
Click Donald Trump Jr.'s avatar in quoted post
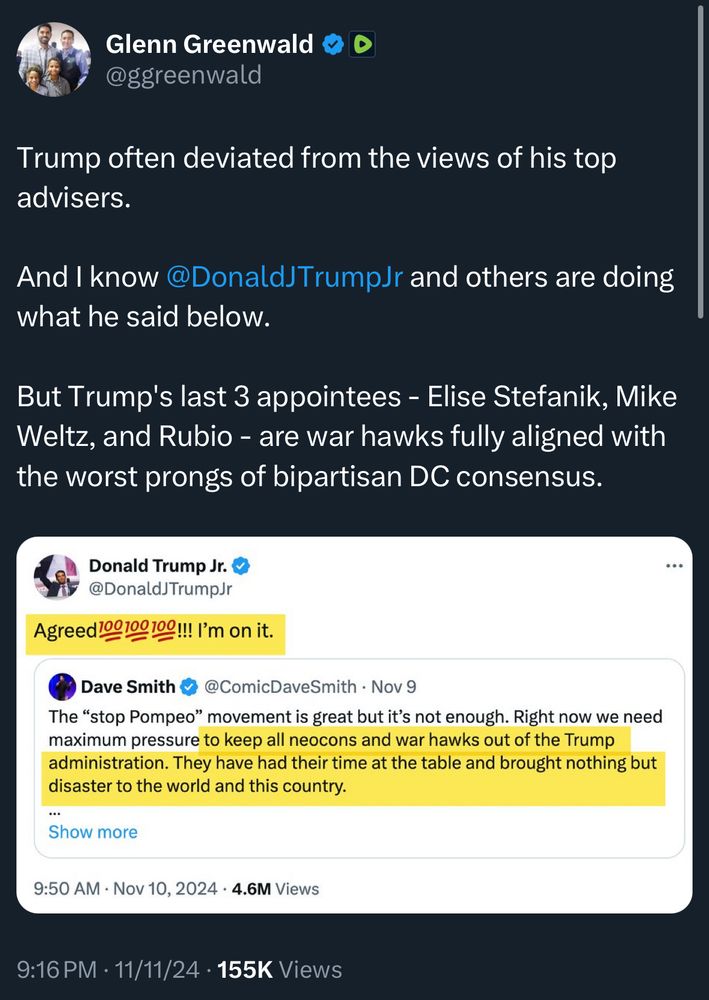pyautogui.click(x=56, y=577)
